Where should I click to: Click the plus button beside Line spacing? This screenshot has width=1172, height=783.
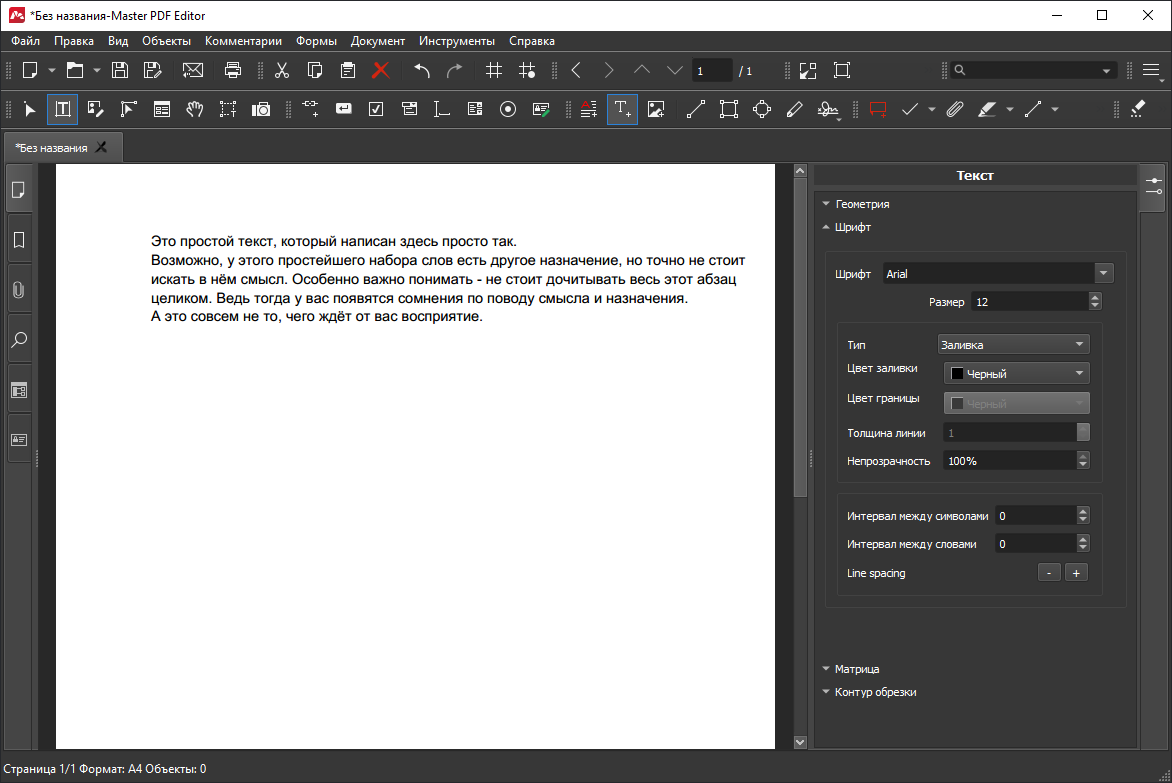[1076, 572]
